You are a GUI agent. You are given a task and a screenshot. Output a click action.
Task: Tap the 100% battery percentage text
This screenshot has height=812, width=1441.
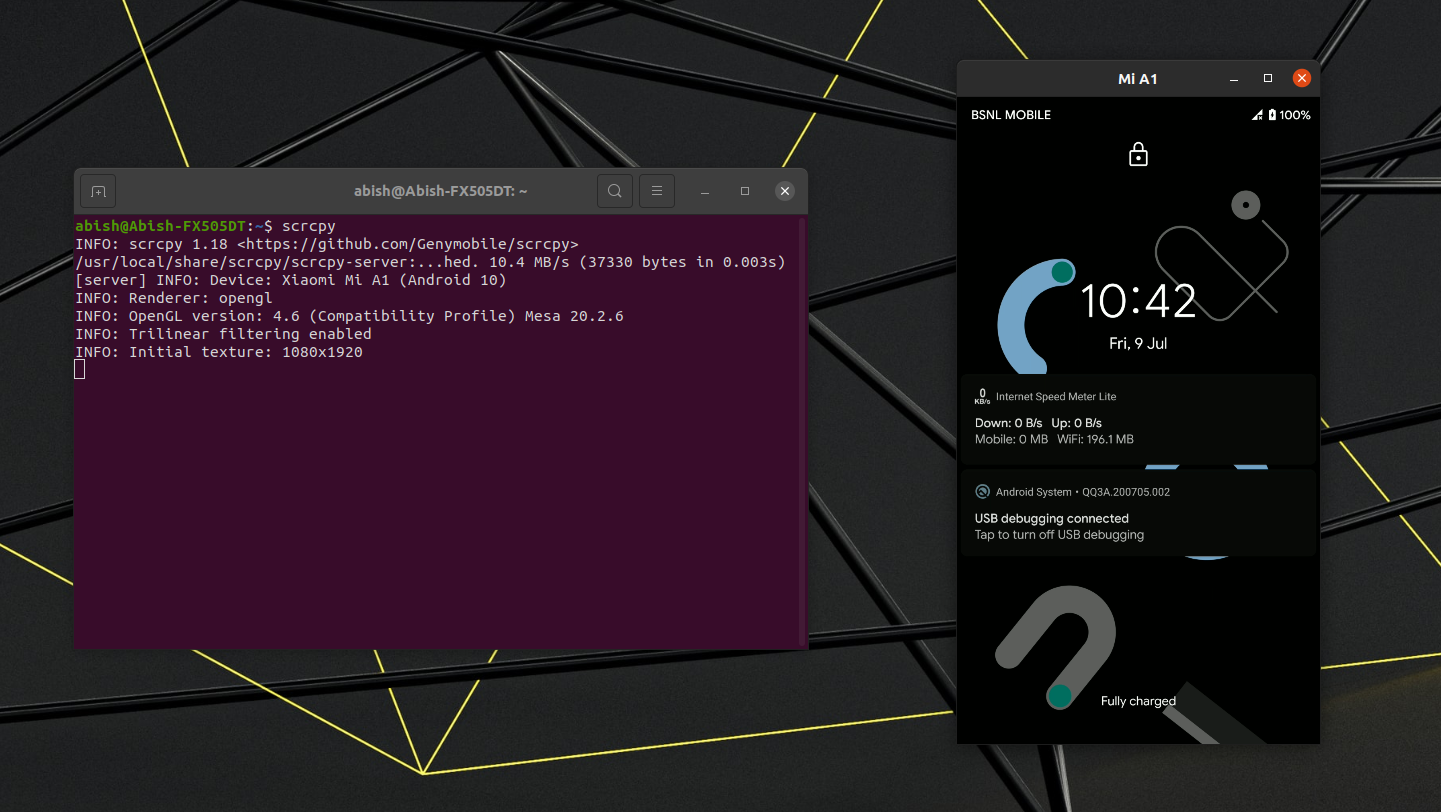[x=1295, y=115]
